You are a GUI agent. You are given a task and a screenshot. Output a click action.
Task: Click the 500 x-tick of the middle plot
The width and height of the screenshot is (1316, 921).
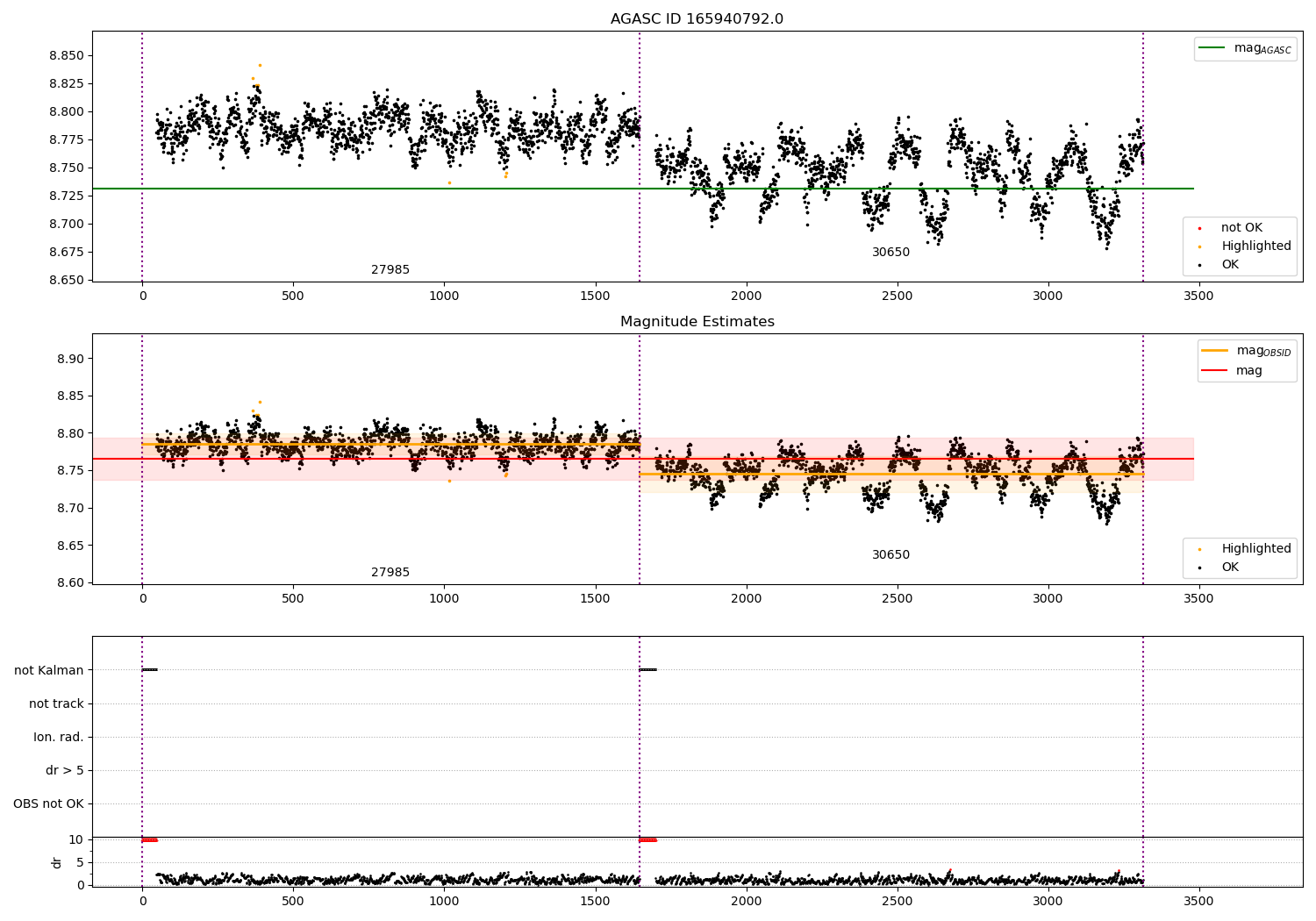(x=293, y=599)
